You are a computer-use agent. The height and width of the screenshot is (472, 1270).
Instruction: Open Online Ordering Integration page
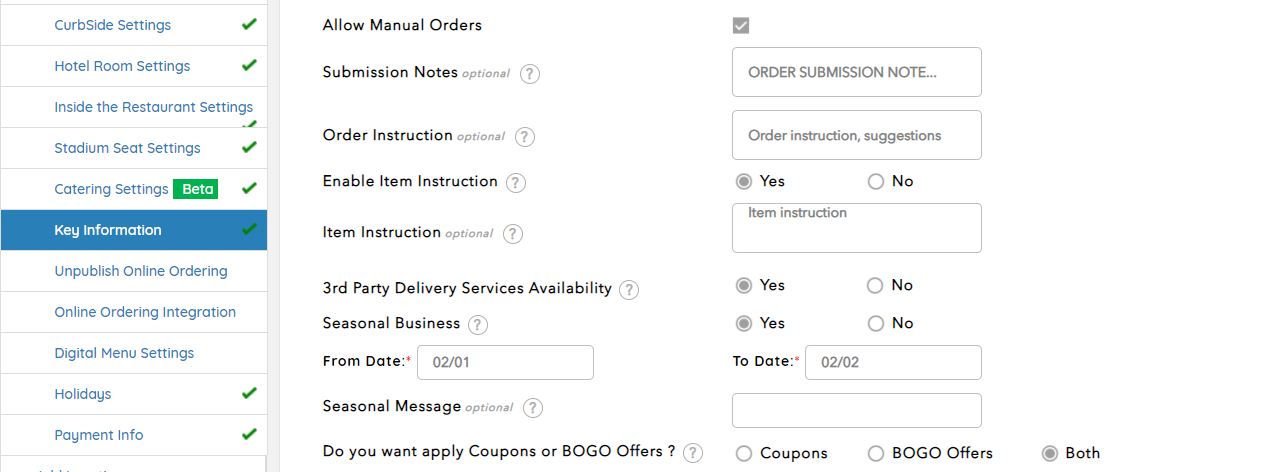tap(145, 312)
